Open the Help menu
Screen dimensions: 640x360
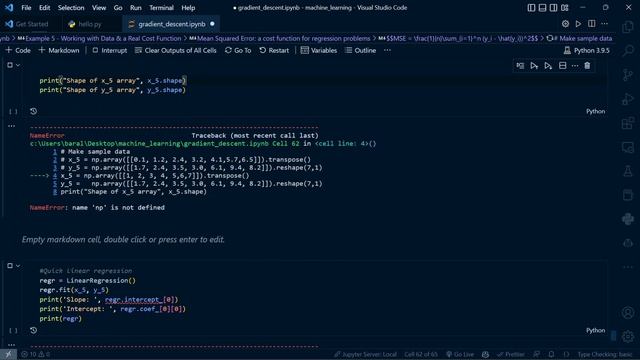point(188,8)
